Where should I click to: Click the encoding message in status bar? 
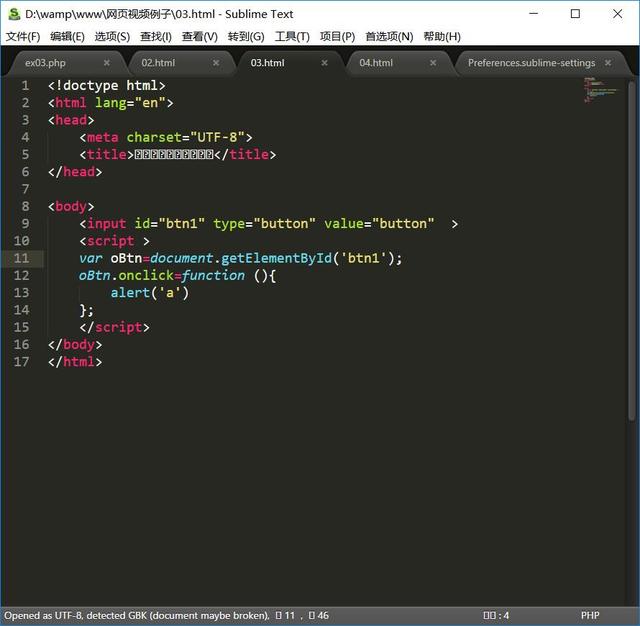(x=137, y=615)
